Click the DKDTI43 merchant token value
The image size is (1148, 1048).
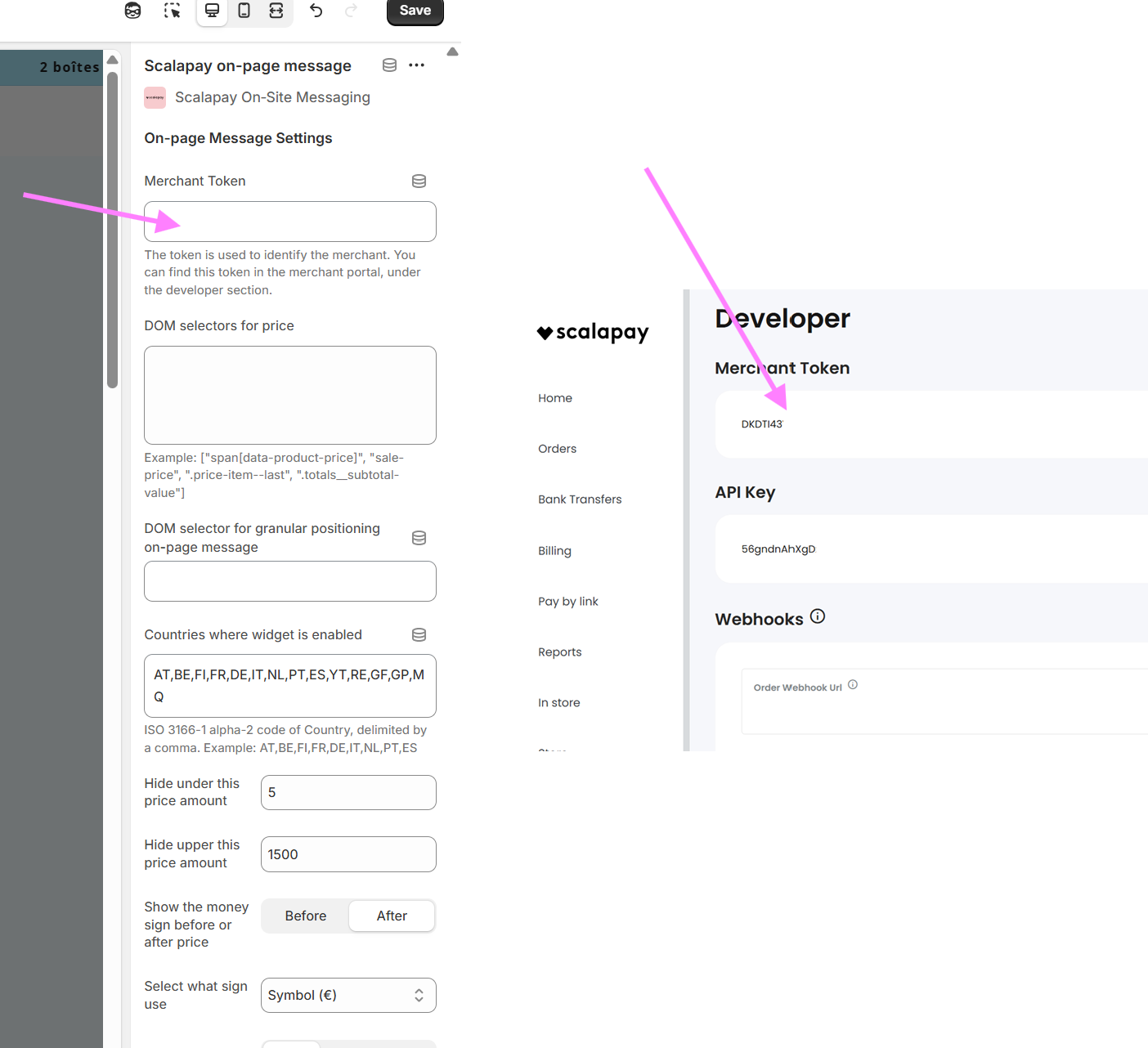coord(762,424)
